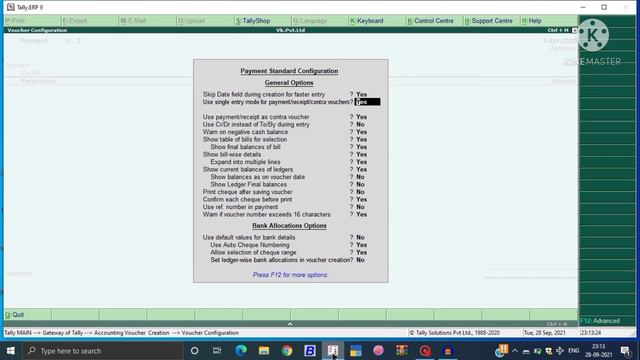Open the taskbar clock and date
This screenshot has height=360, width=640.
(598, 351)
